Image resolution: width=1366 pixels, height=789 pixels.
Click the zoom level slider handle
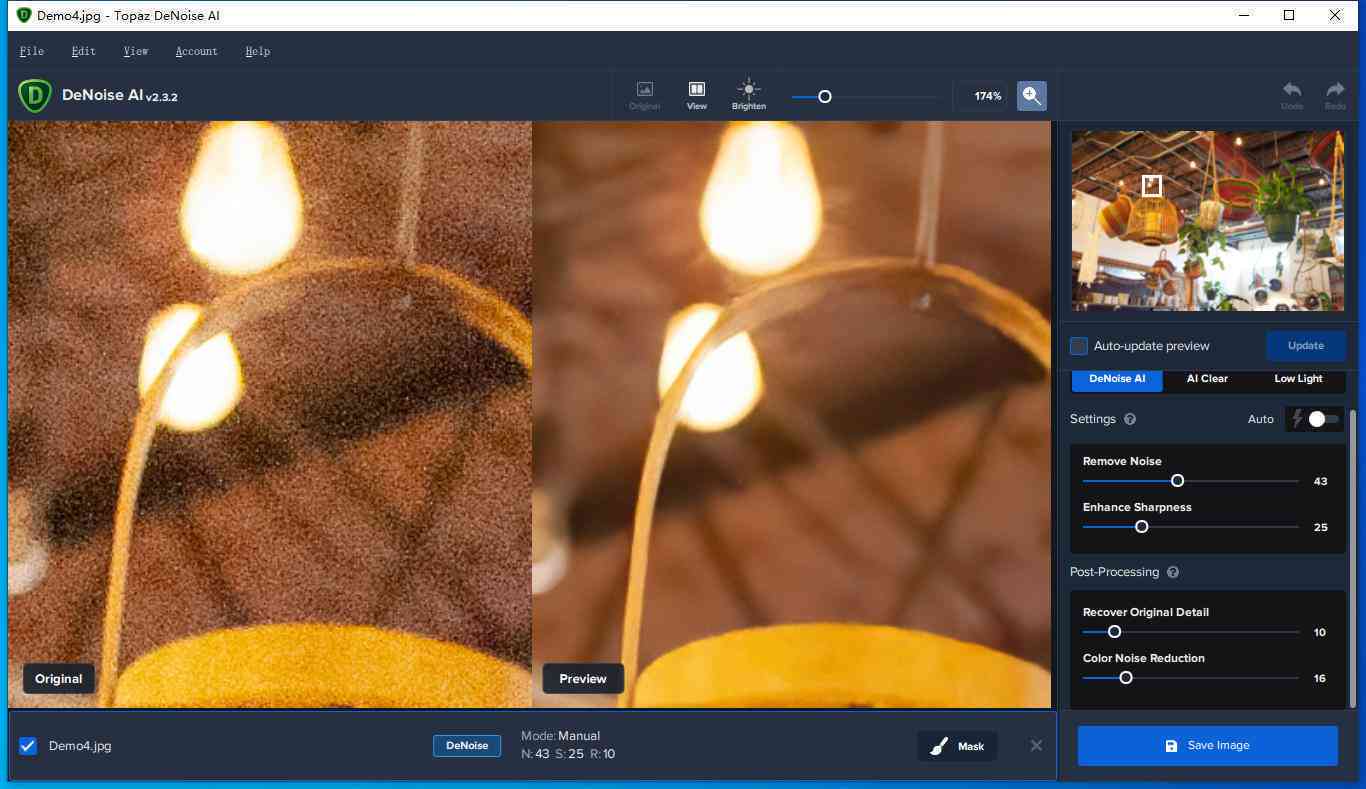[x=825, y=97]
